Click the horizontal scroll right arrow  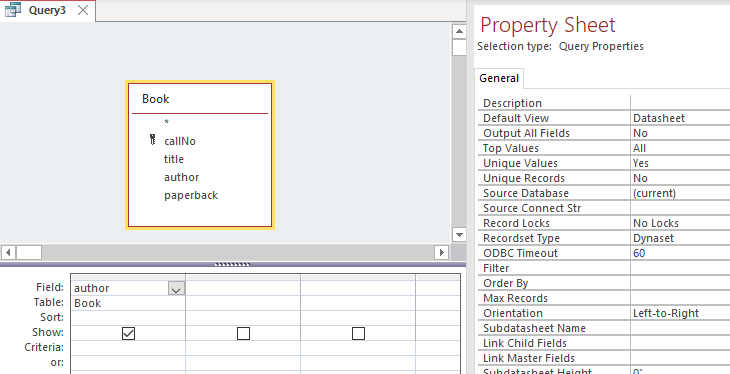coord(441,252)
